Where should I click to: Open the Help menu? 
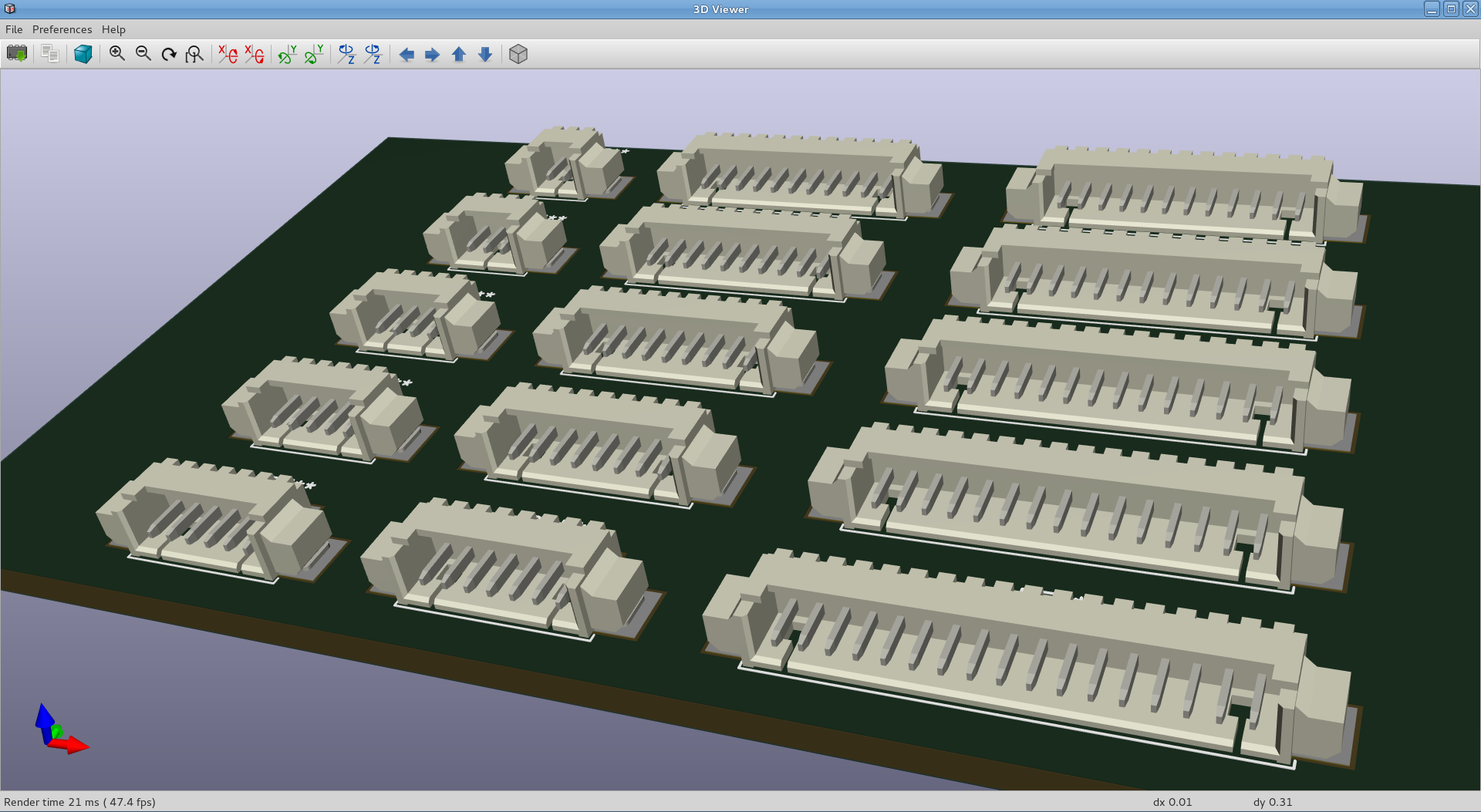113,29
